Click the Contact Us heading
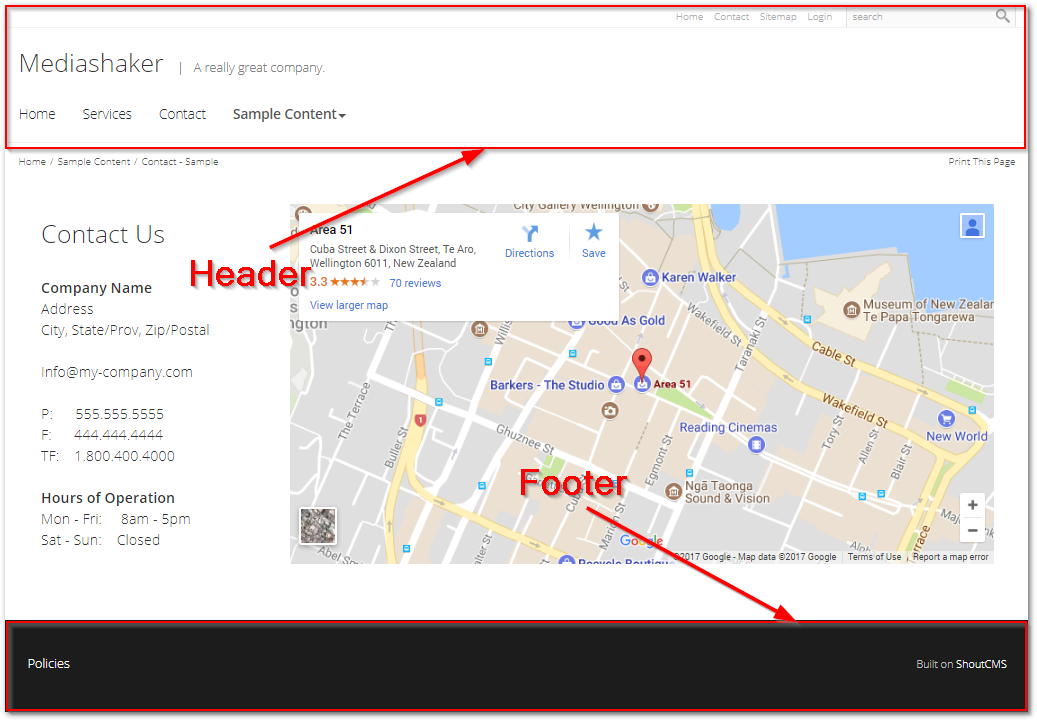The height and width of the screenshot is (721, 1037). pos(103,234)
